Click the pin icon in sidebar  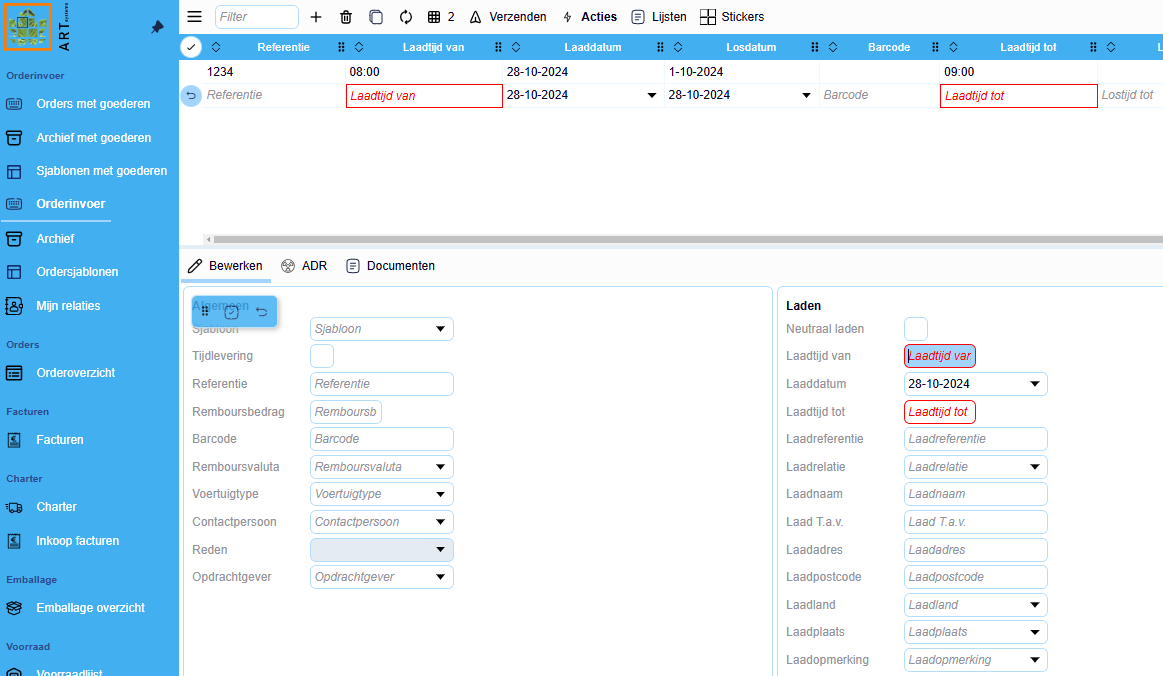pyautogui.click(x=157, y=27)
